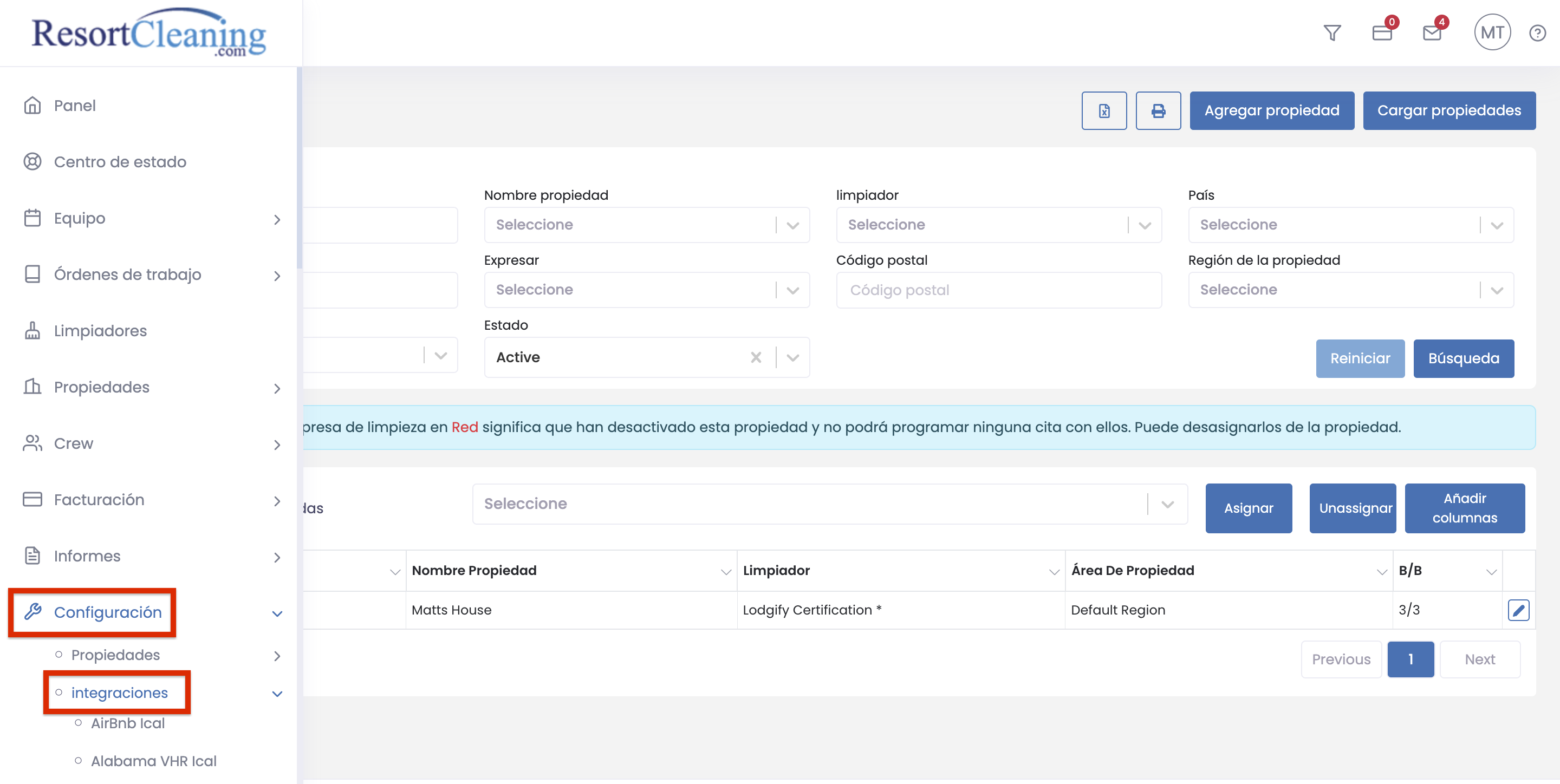
Task: Click the filter funnel icon in header
Action: 1332,32
